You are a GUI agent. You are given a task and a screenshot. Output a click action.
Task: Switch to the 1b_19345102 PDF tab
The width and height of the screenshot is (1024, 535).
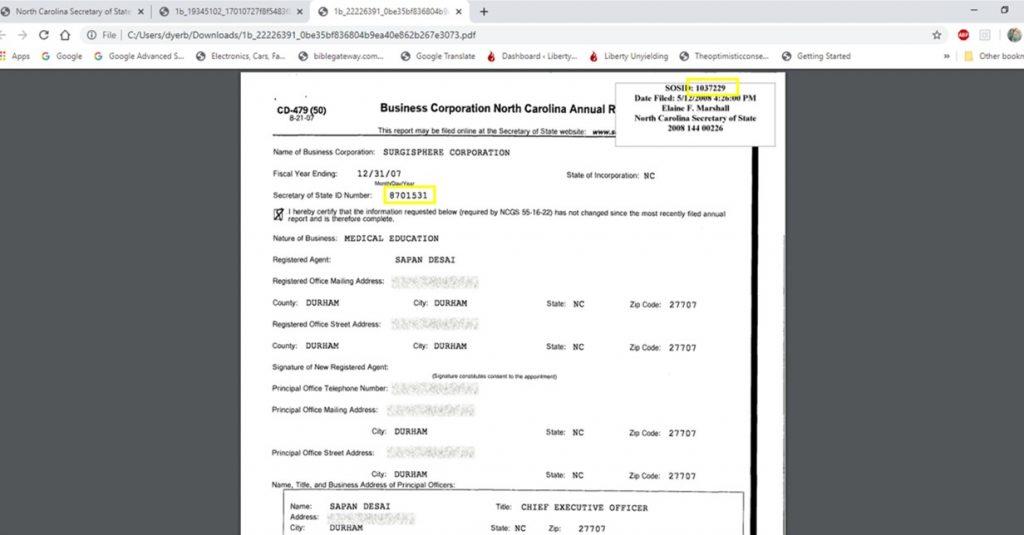(231, 12)
